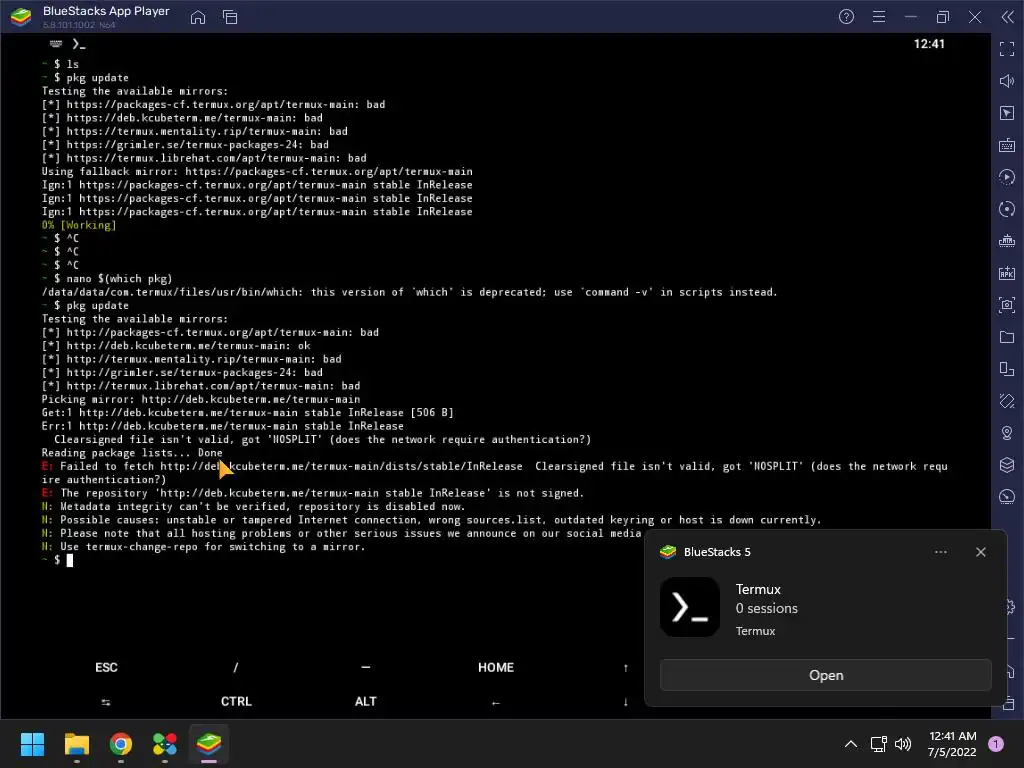Click the Install APK icon
The width and height of the screenshot is (1024, 768).
point(1007,273)
